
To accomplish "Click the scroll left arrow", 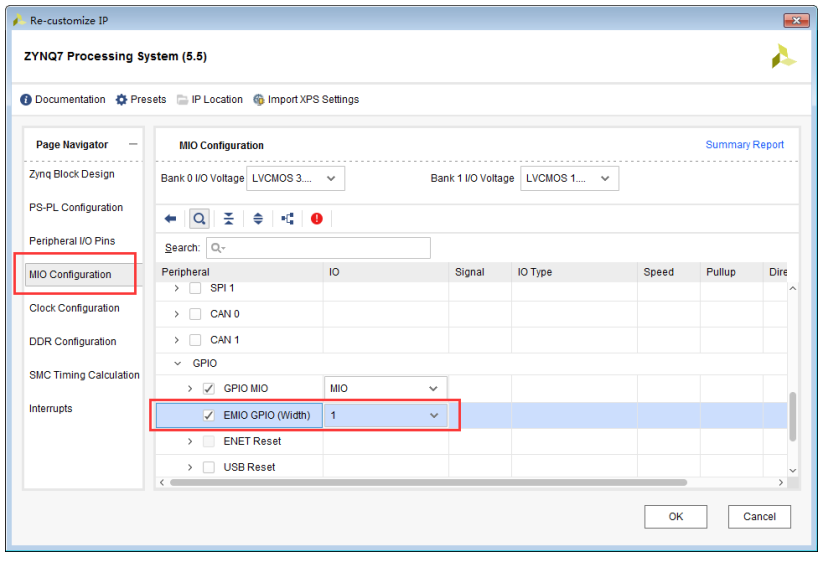I will [162, 482].
